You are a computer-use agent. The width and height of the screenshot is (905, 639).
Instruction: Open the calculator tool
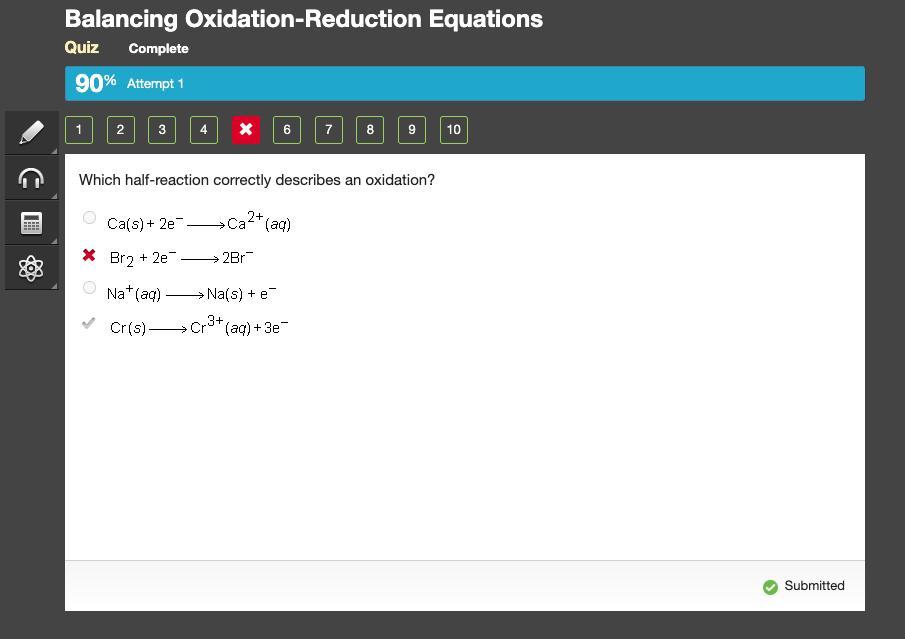(x=31, y=223)
